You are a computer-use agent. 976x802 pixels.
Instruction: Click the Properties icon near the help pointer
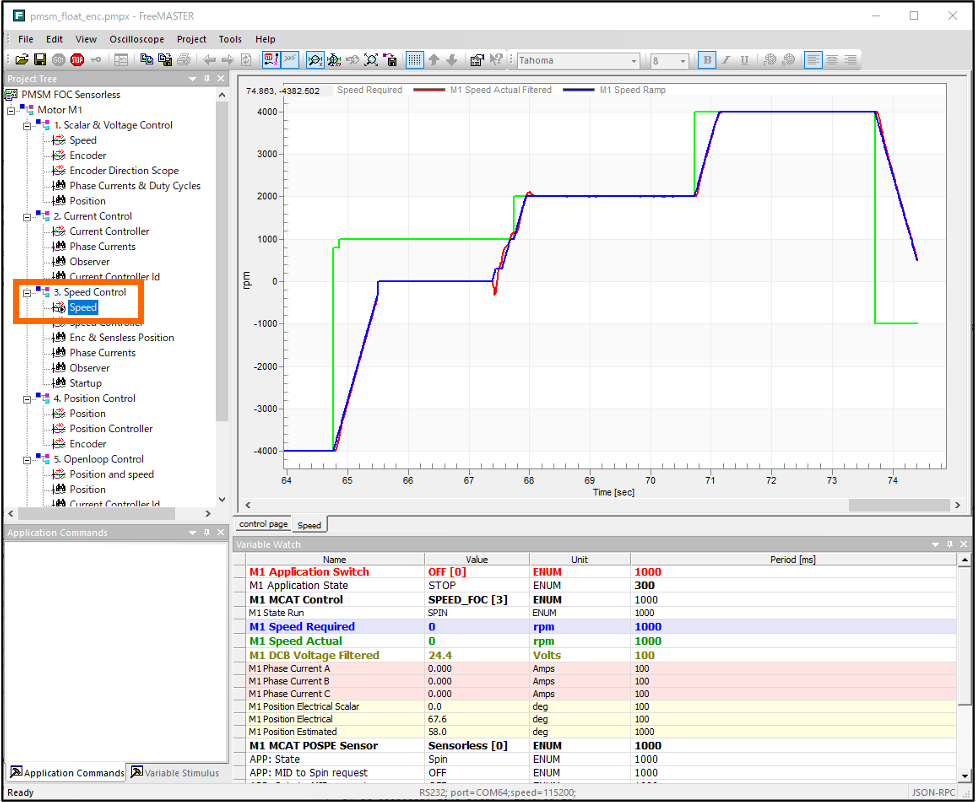478,60
